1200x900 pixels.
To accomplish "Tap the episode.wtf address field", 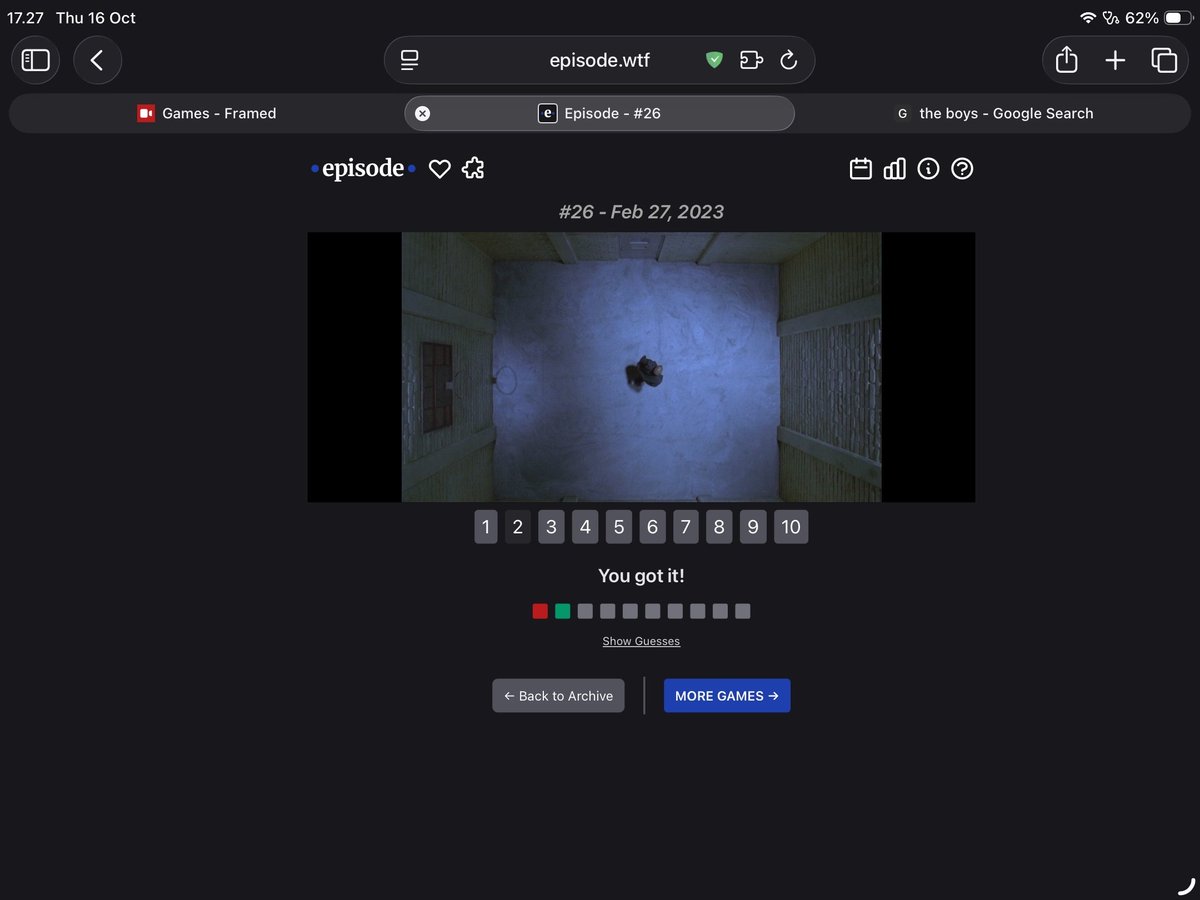I will pos(599,60).
